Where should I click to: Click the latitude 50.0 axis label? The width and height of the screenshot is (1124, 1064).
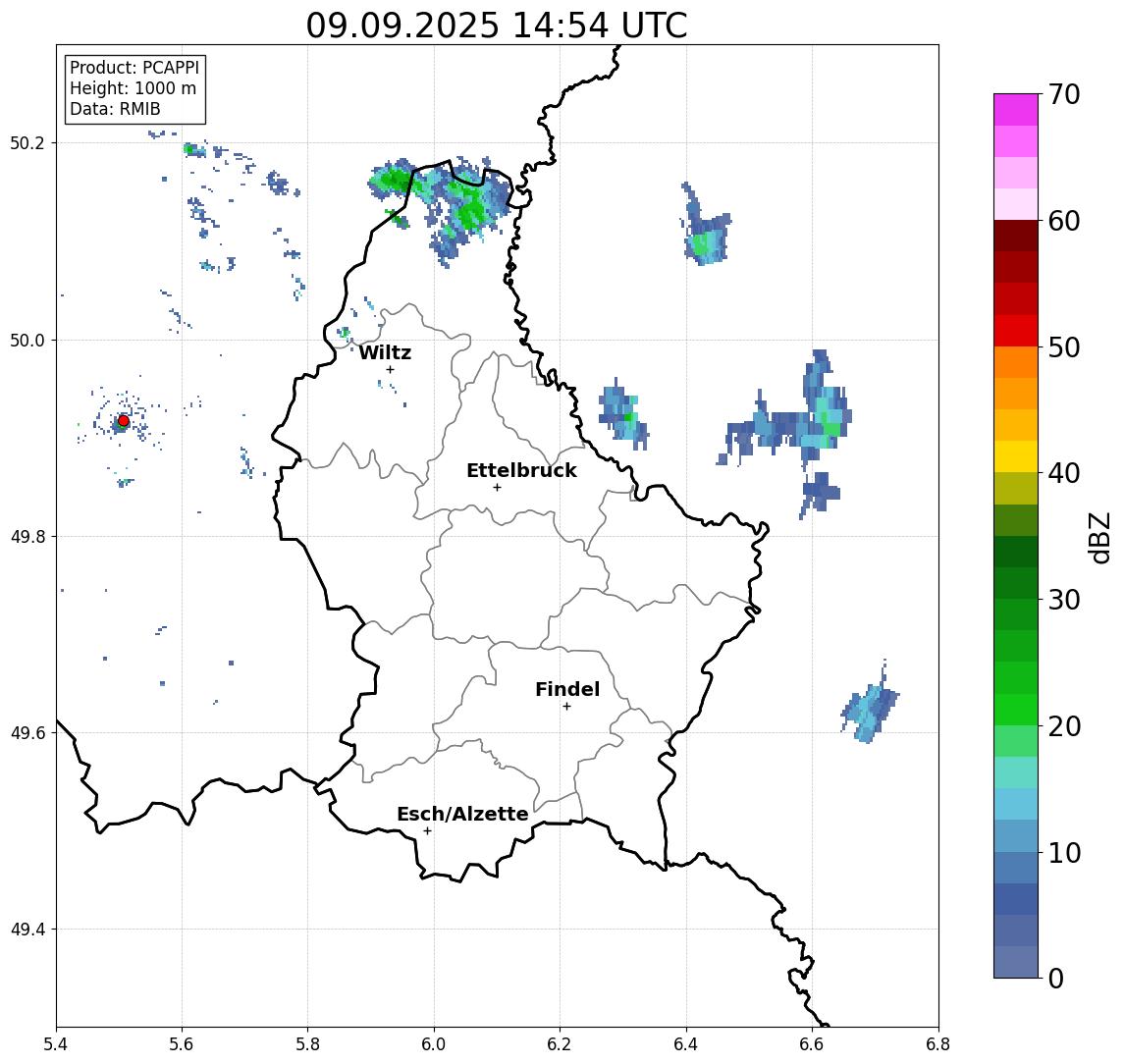[x=27, y=340]
